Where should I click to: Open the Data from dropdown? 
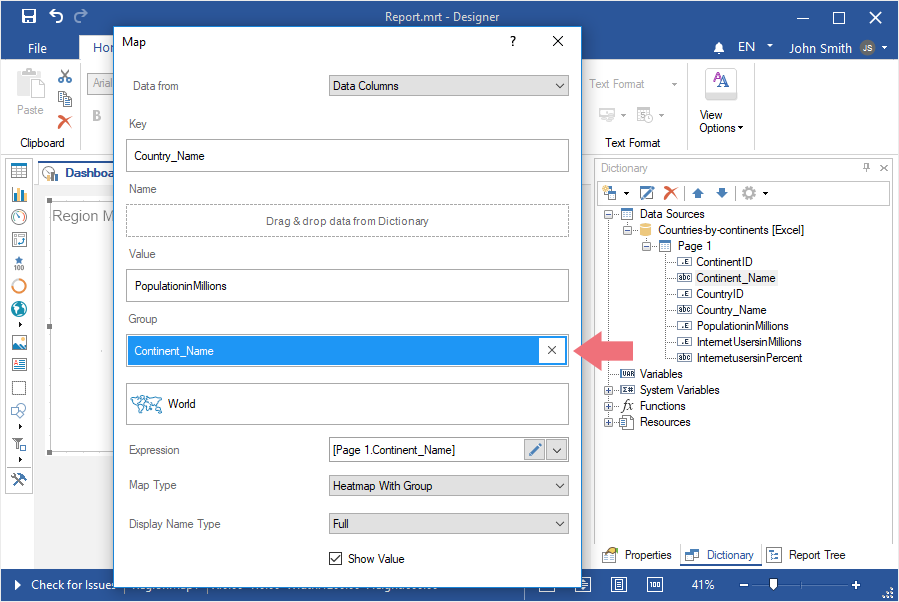[x=448, y=86]
